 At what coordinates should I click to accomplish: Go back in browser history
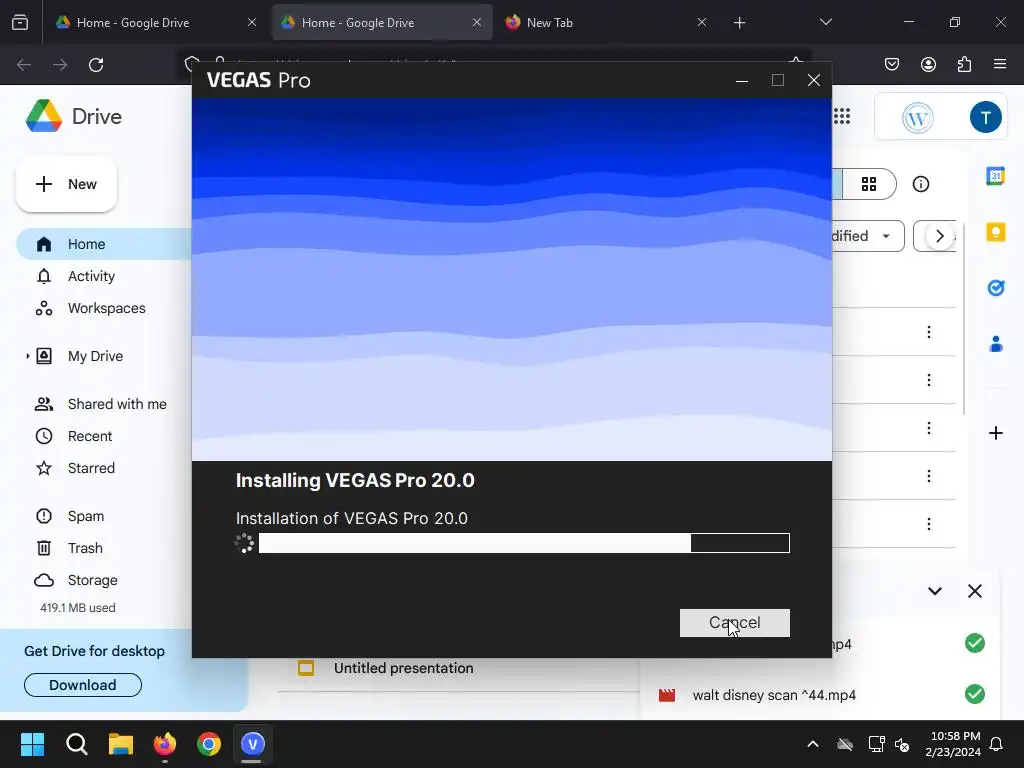(24, 65)
